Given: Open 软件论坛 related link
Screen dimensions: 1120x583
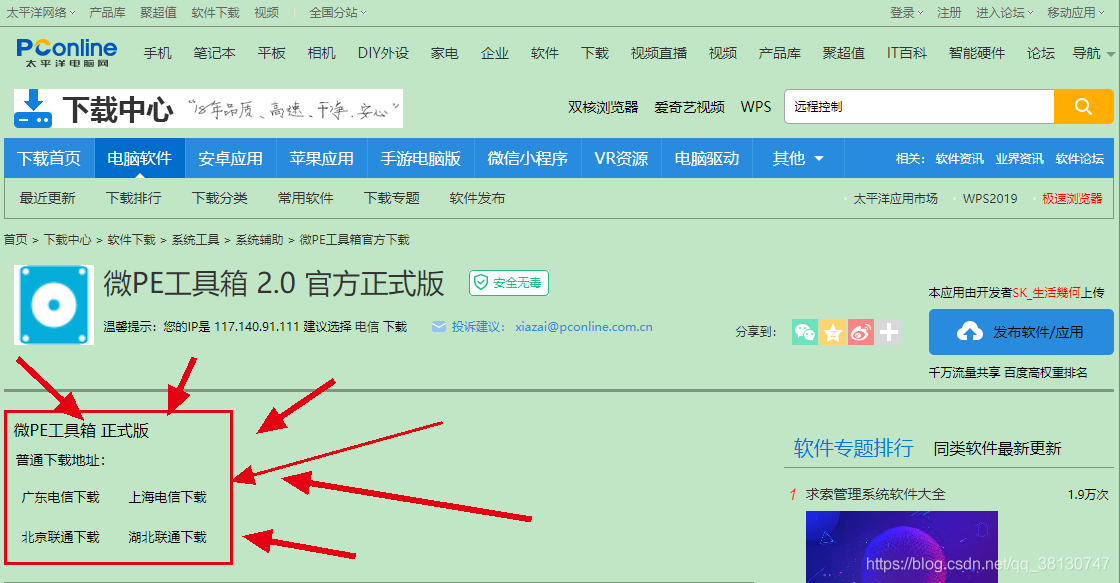Looking at the screenshot, I should [1079, 159].
